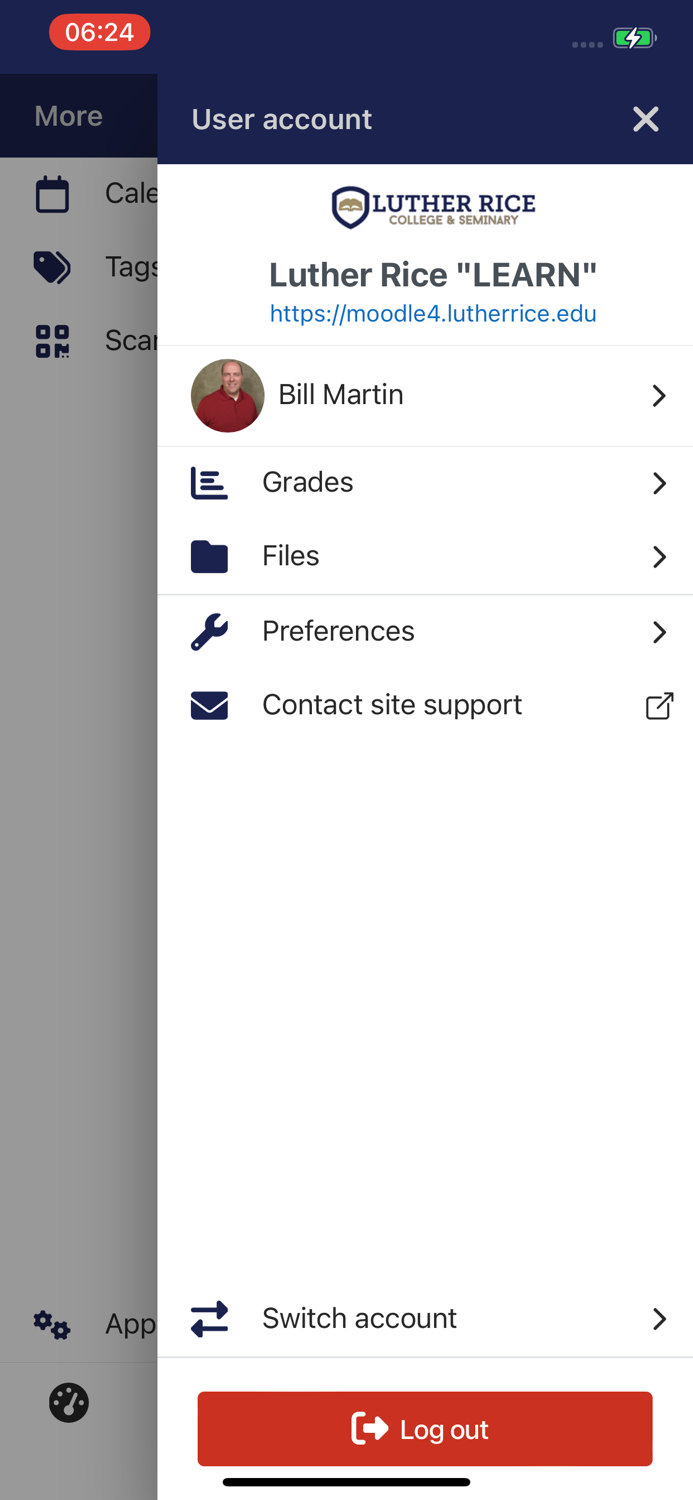The width and height of the screenshot is (693, 1500).
Task: Tap the dark theme circle icon bottom left
Action: 67,1402
